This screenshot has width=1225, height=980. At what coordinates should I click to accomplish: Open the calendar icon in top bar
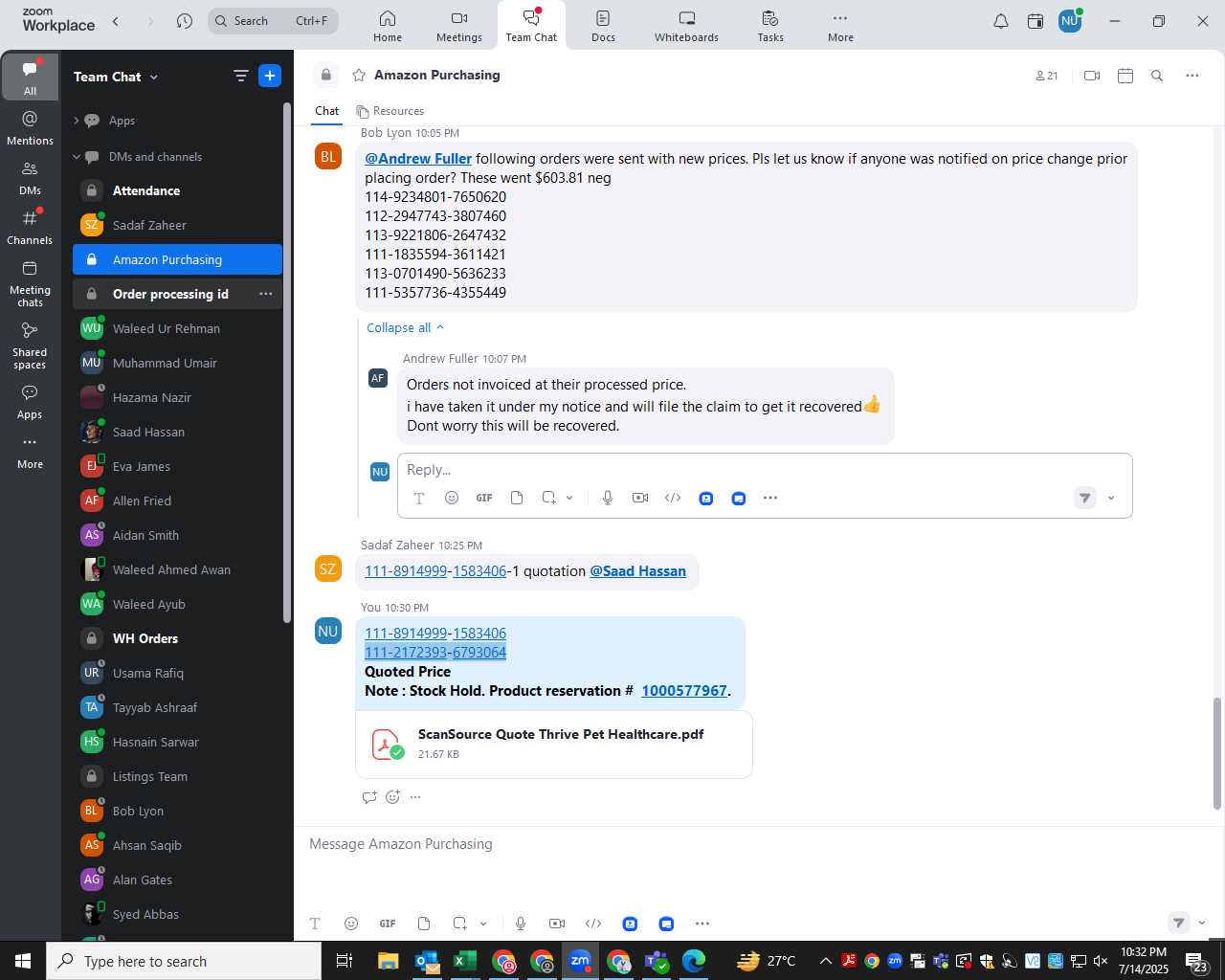[1036, 21]
